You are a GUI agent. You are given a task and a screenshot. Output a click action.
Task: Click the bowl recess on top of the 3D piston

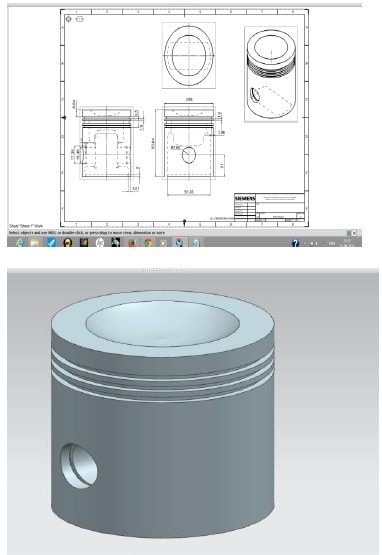163,324
